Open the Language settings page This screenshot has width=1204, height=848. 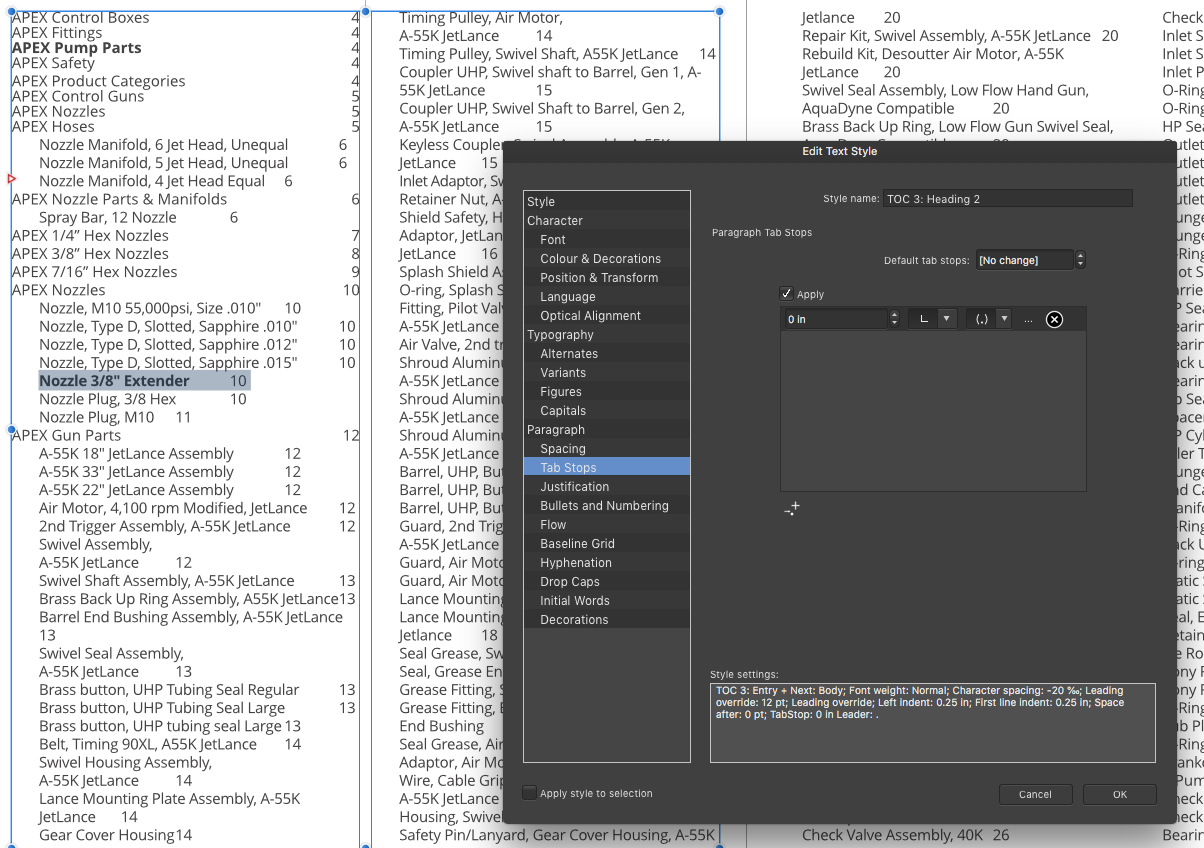click(x=607, y=297)
